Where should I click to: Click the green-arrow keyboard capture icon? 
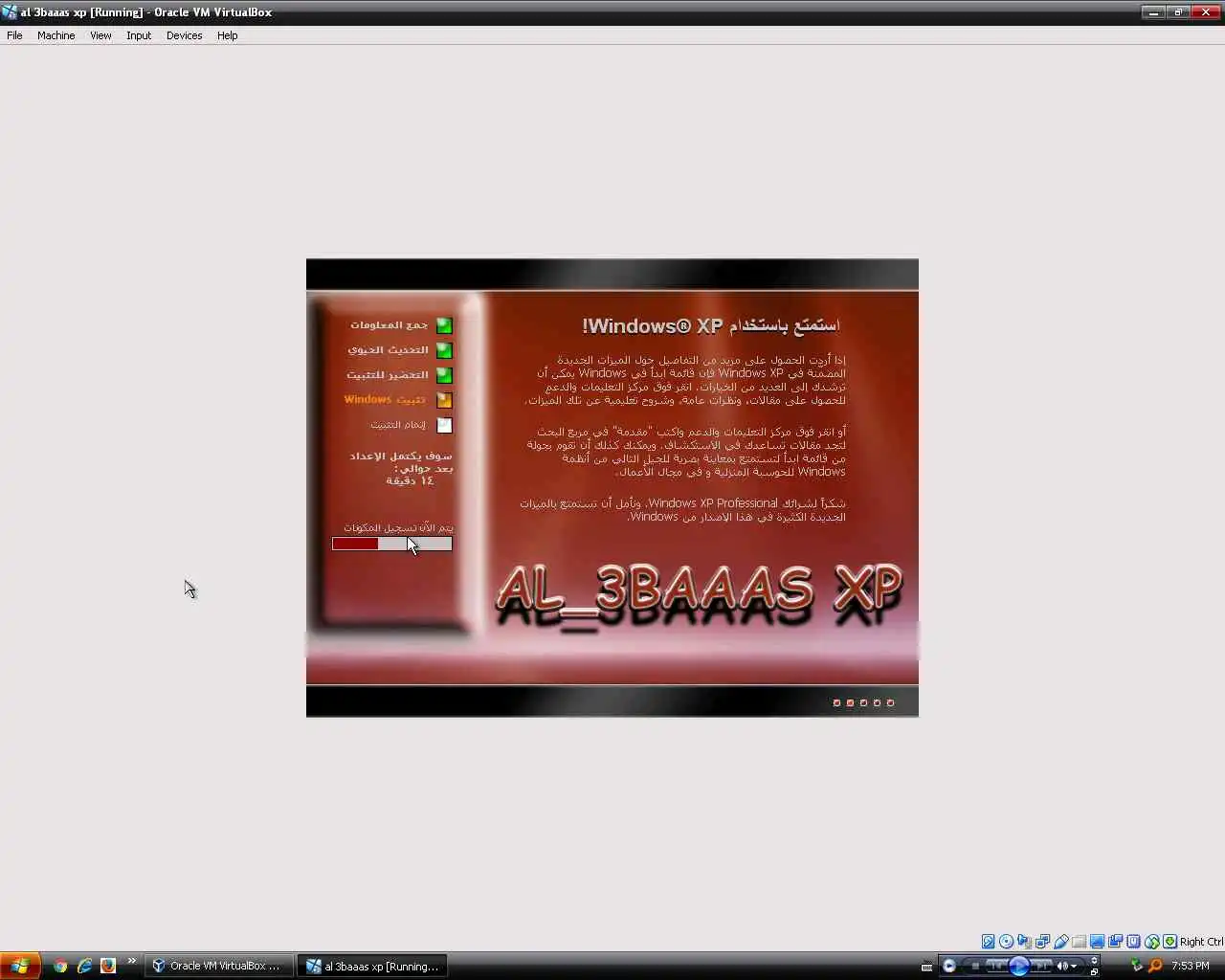click(1169, 942)
